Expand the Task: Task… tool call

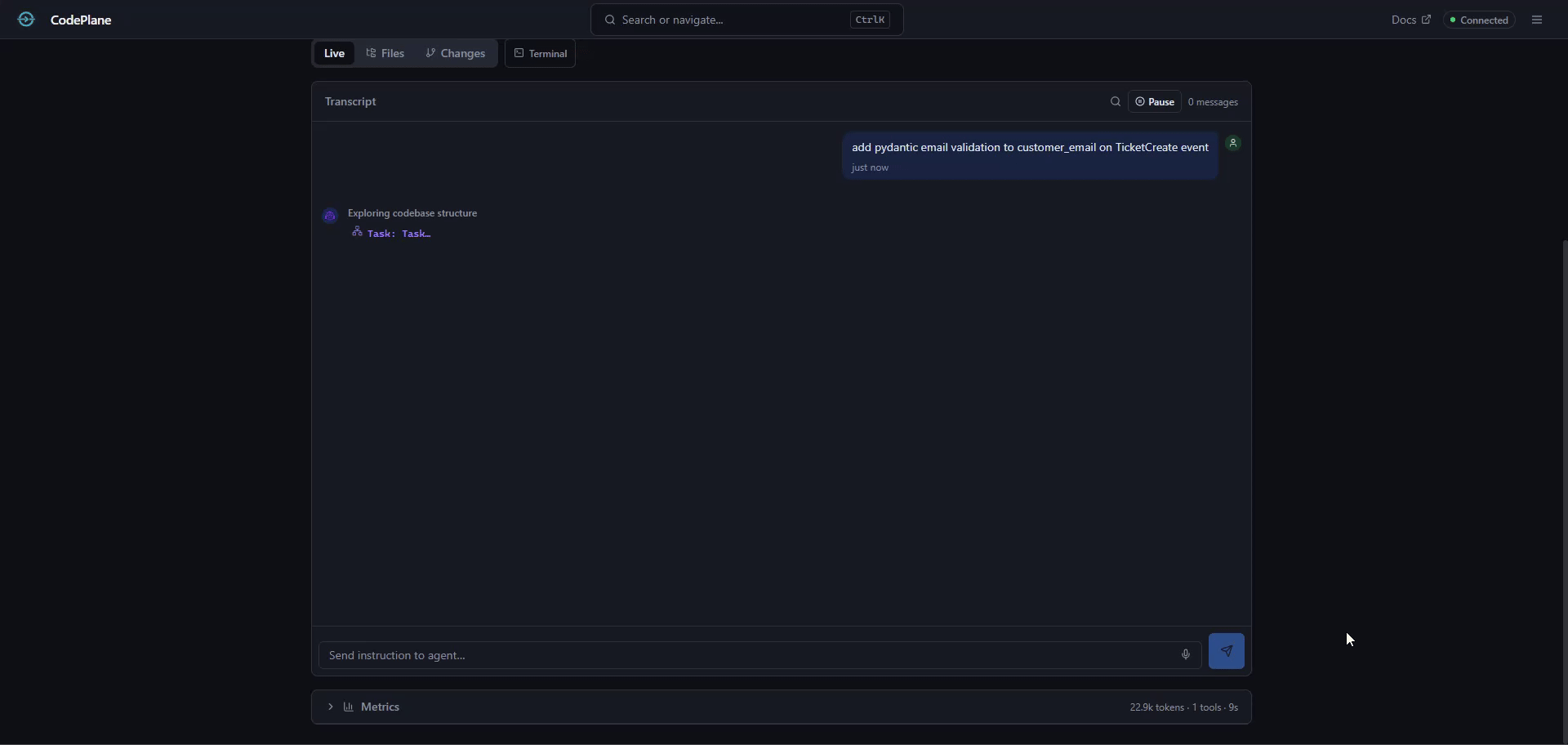point(399,234)
